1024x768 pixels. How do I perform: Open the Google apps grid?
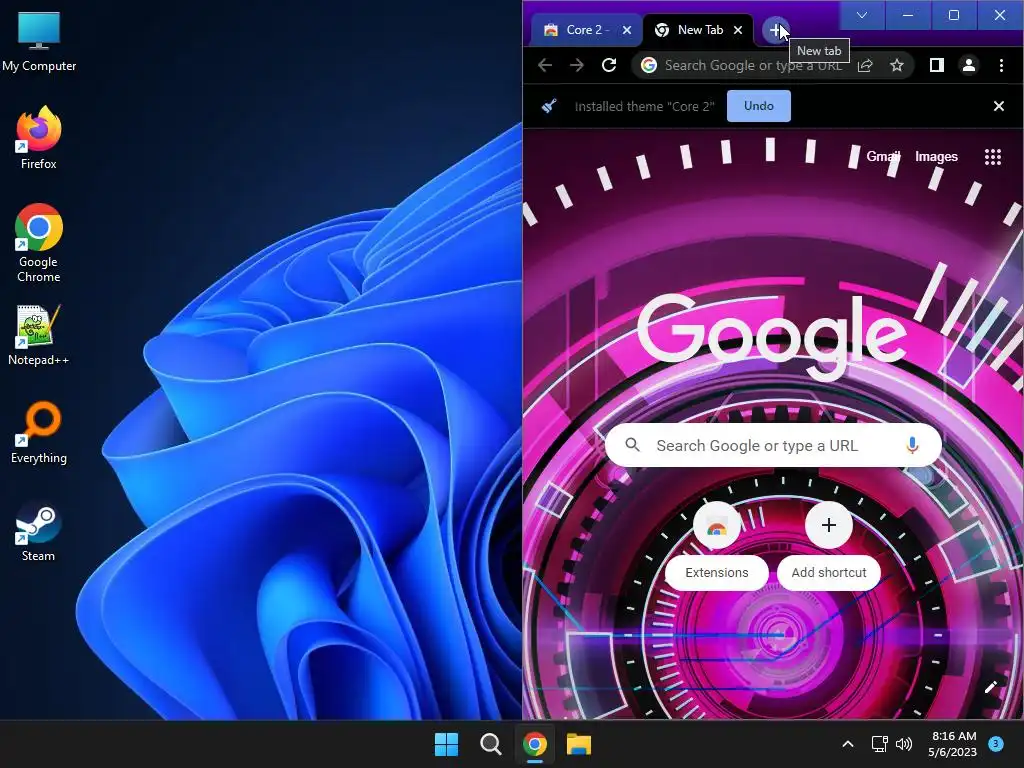click(993, 157)
